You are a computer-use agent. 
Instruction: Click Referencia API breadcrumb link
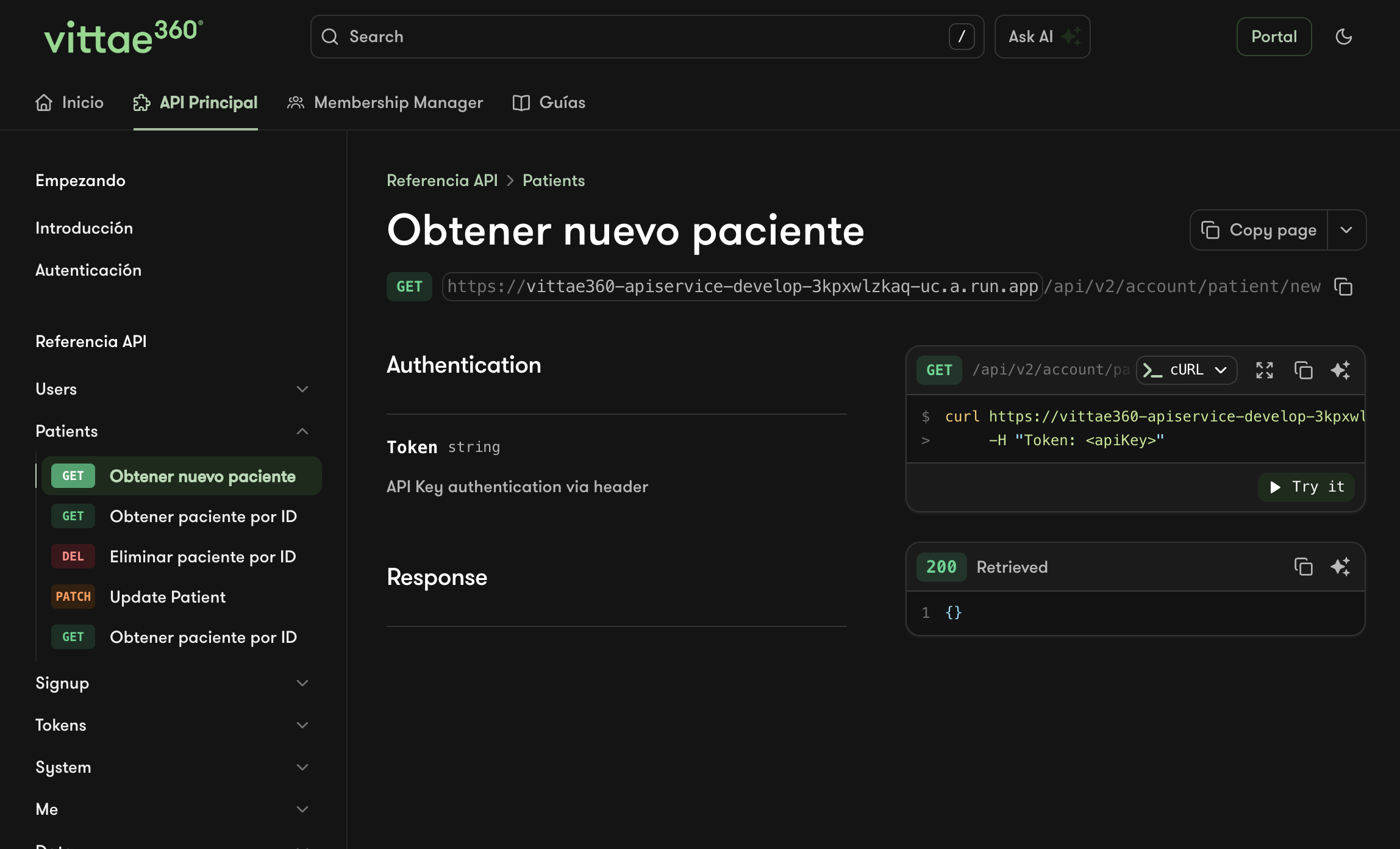click(x=442, y=181)
